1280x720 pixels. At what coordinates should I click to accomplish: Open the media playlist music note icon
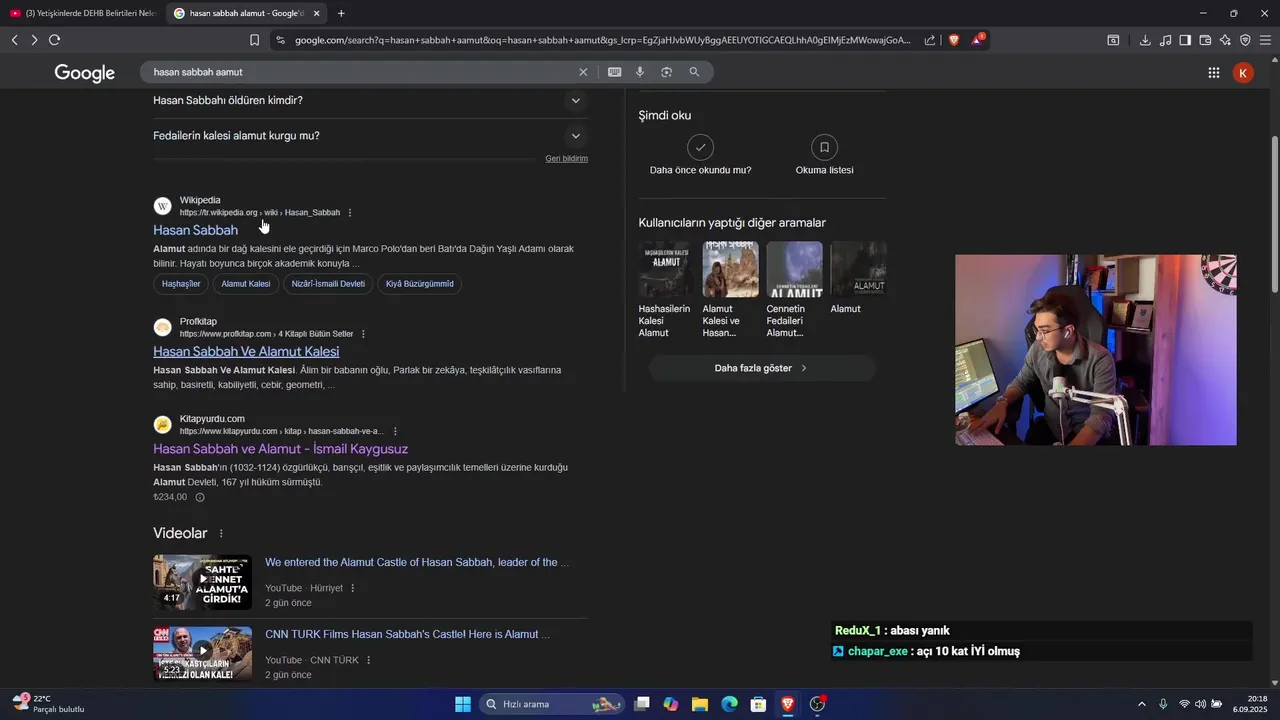point(1165,40)
